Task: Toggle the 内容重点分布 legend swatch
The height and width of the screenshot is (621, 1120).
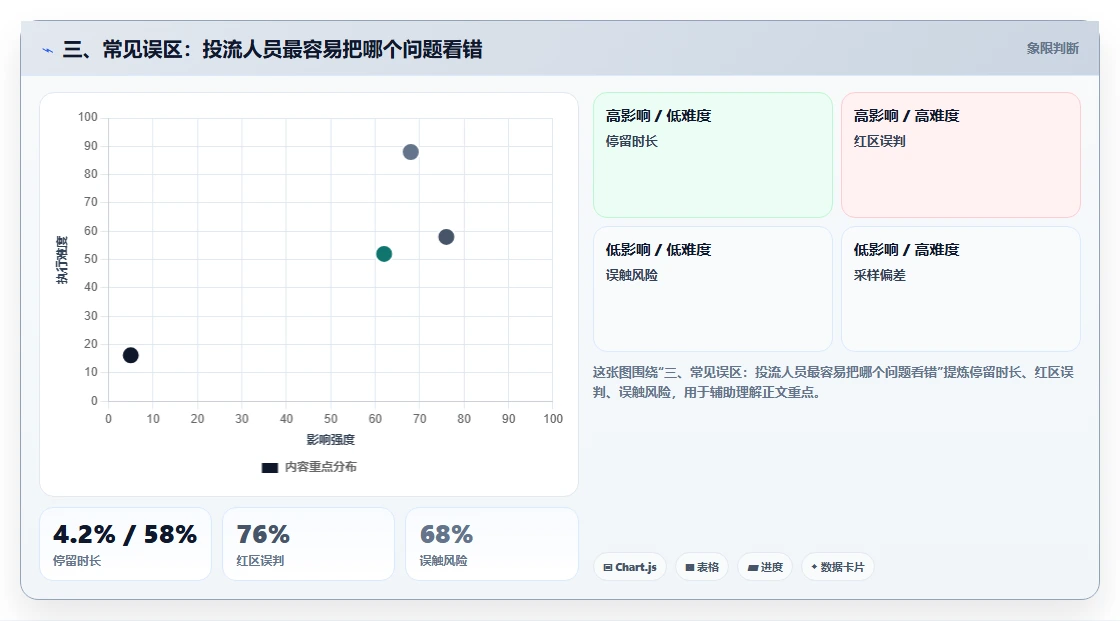Action: (x=269, y=467)
